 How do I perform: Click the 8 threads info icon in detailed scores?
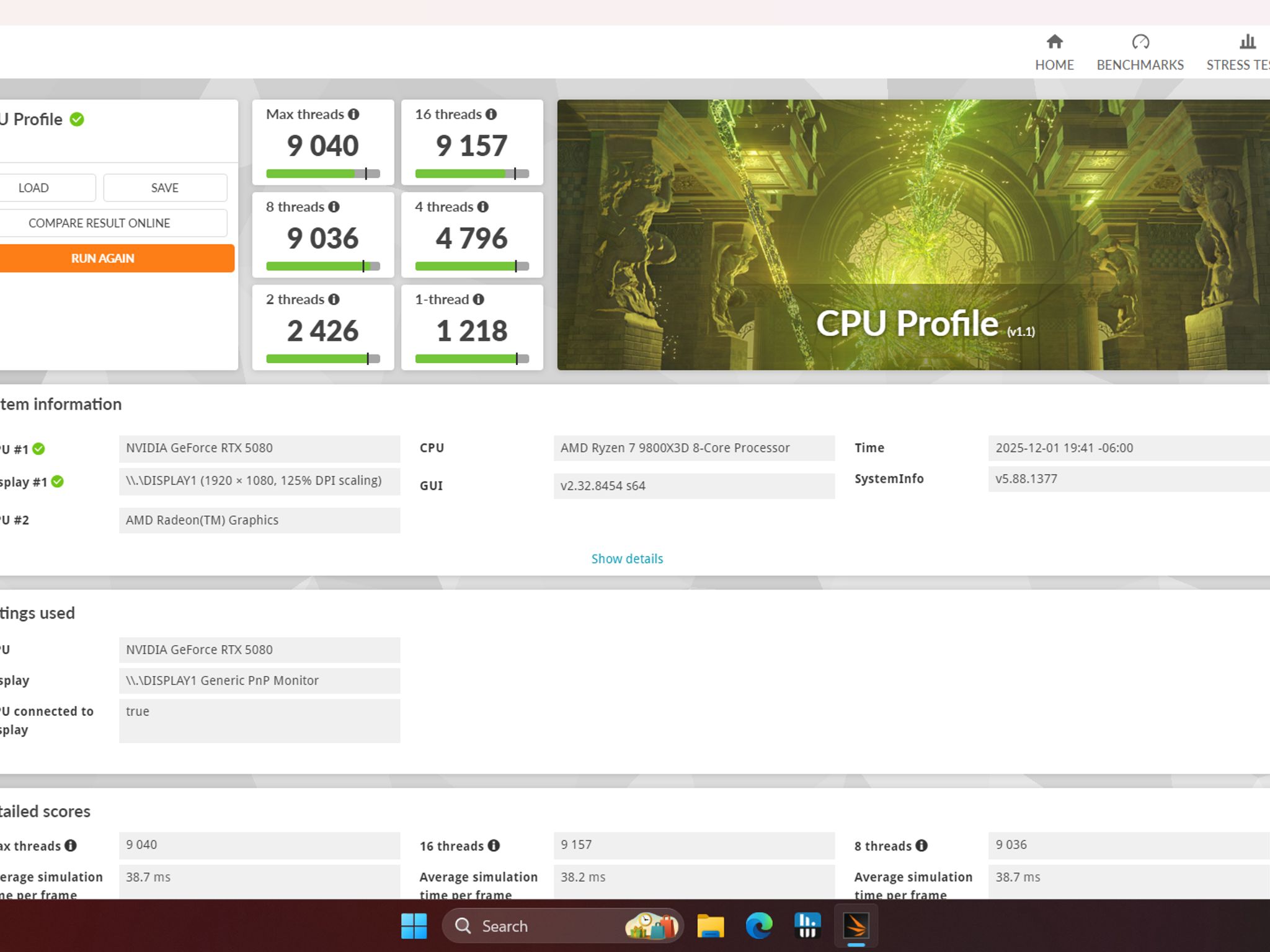pos(921,845)
